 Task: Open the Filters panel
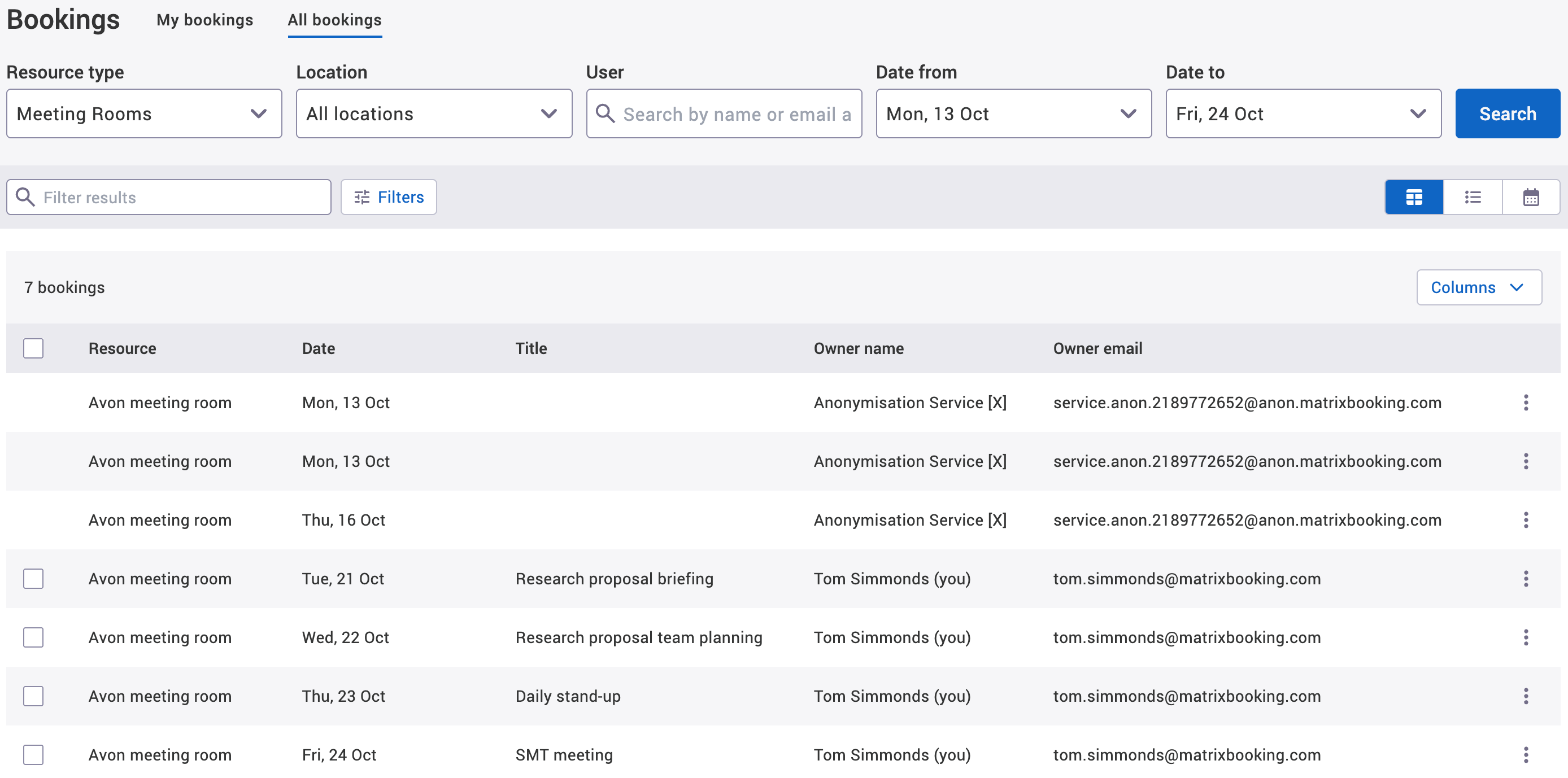[x=389, y=197]
